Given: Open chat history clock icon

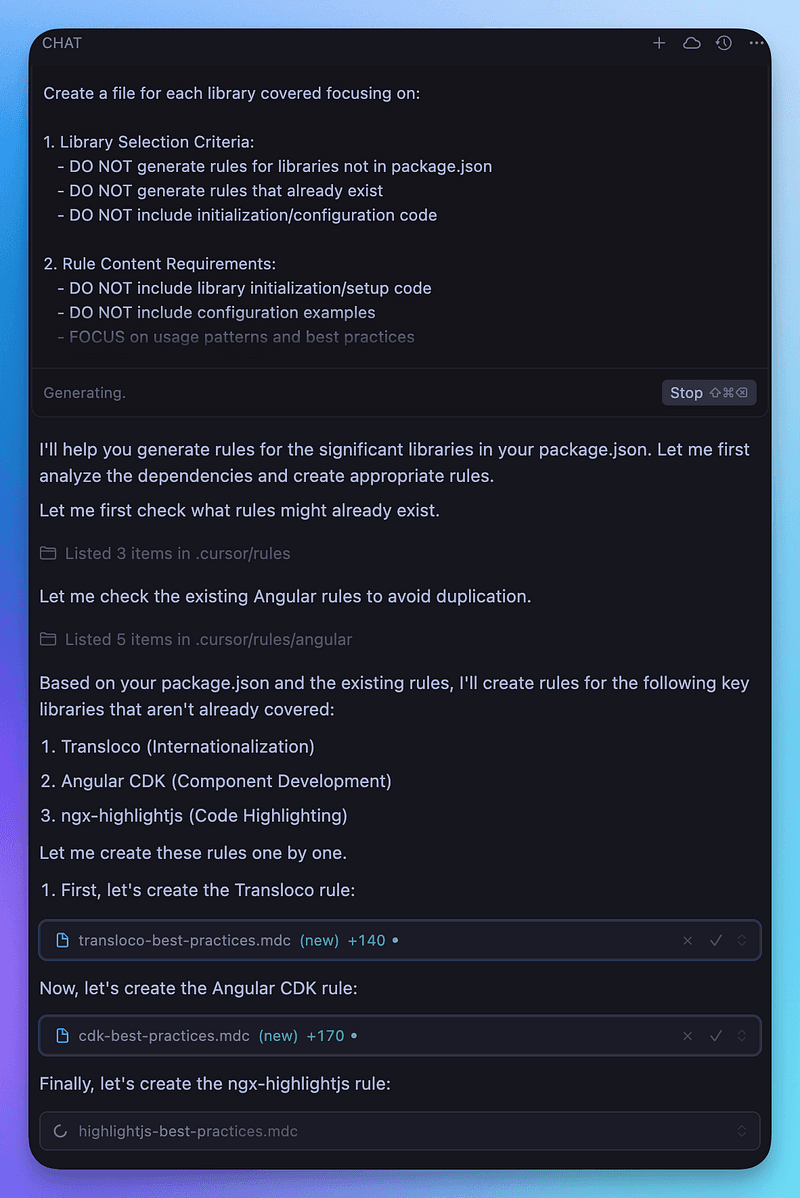Looking at the screenshot, I should (724, 43).
